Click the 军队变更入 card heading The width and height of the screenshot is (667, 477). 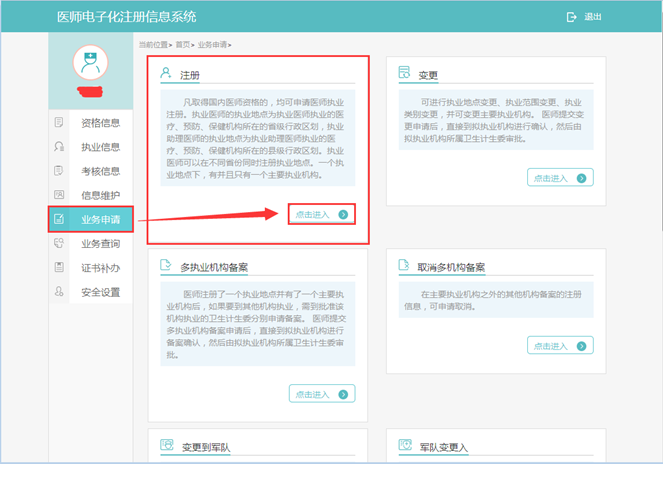(441, 446)
